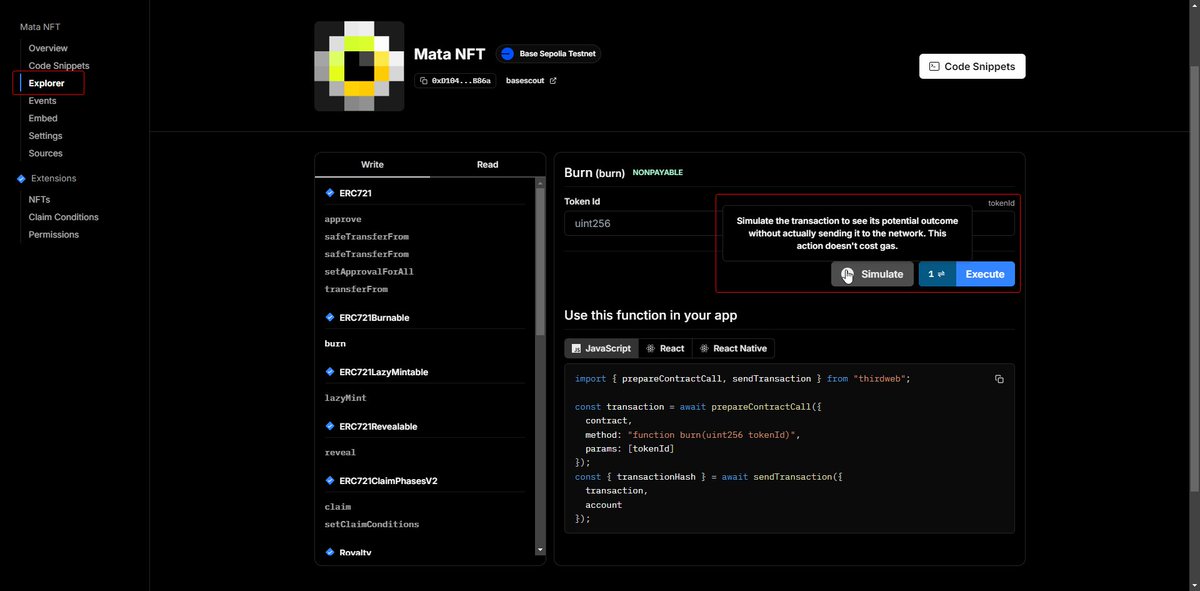1200x591 pixels.
Task: Click the Mata NFT contract avatar image
Action: coord(359,66)
